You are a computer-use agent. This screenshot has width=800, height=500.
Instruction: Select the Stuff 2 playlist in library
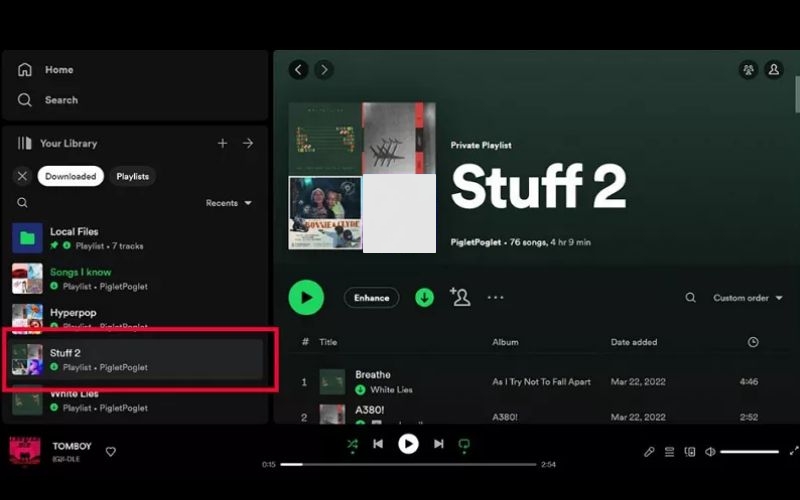pos(135,359)
